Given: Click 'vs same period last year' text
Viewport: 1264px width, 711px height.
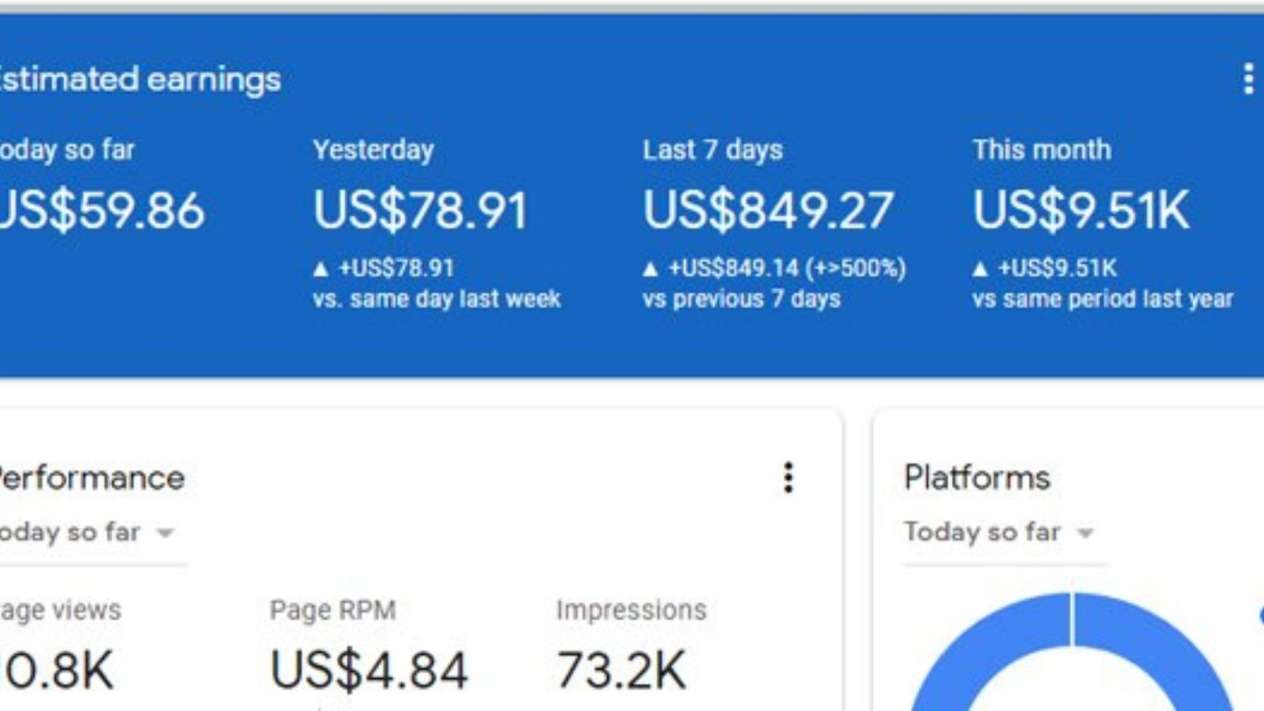Looking at the screenshot, I should click(x=1102, y=299).
